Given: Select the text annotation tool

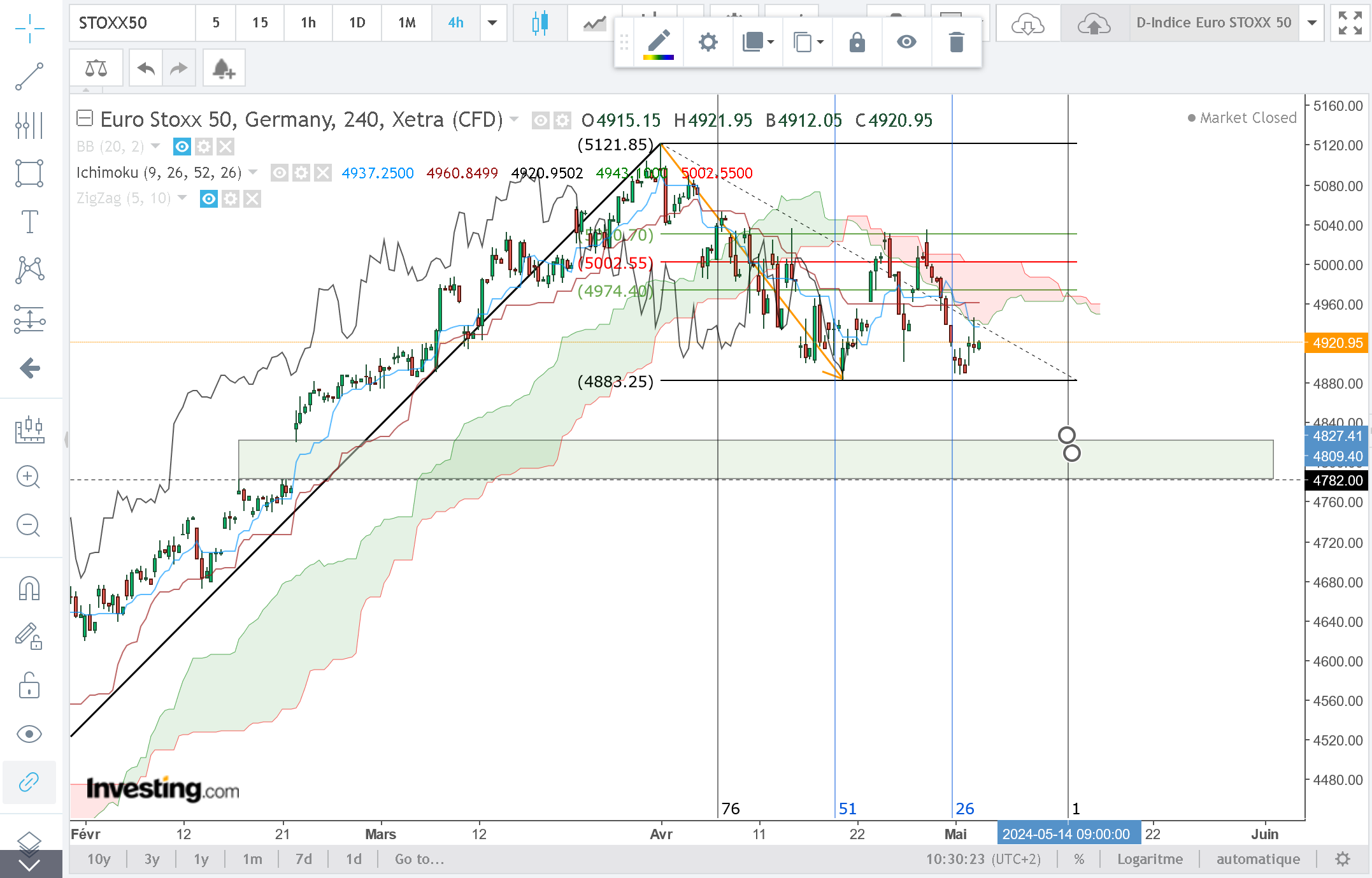Looking at the screenshot, I should 29,222.
